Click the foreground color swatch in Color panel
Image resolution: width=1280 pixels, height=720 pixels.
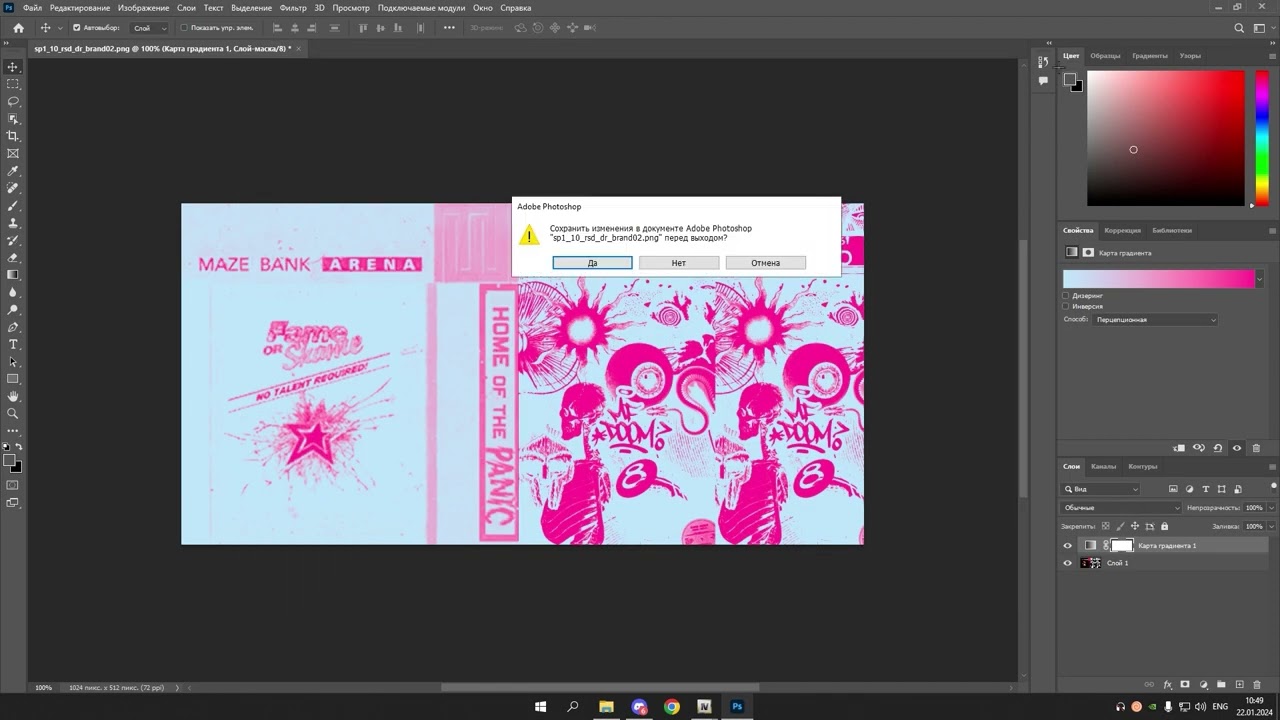tap(1069, 79)
